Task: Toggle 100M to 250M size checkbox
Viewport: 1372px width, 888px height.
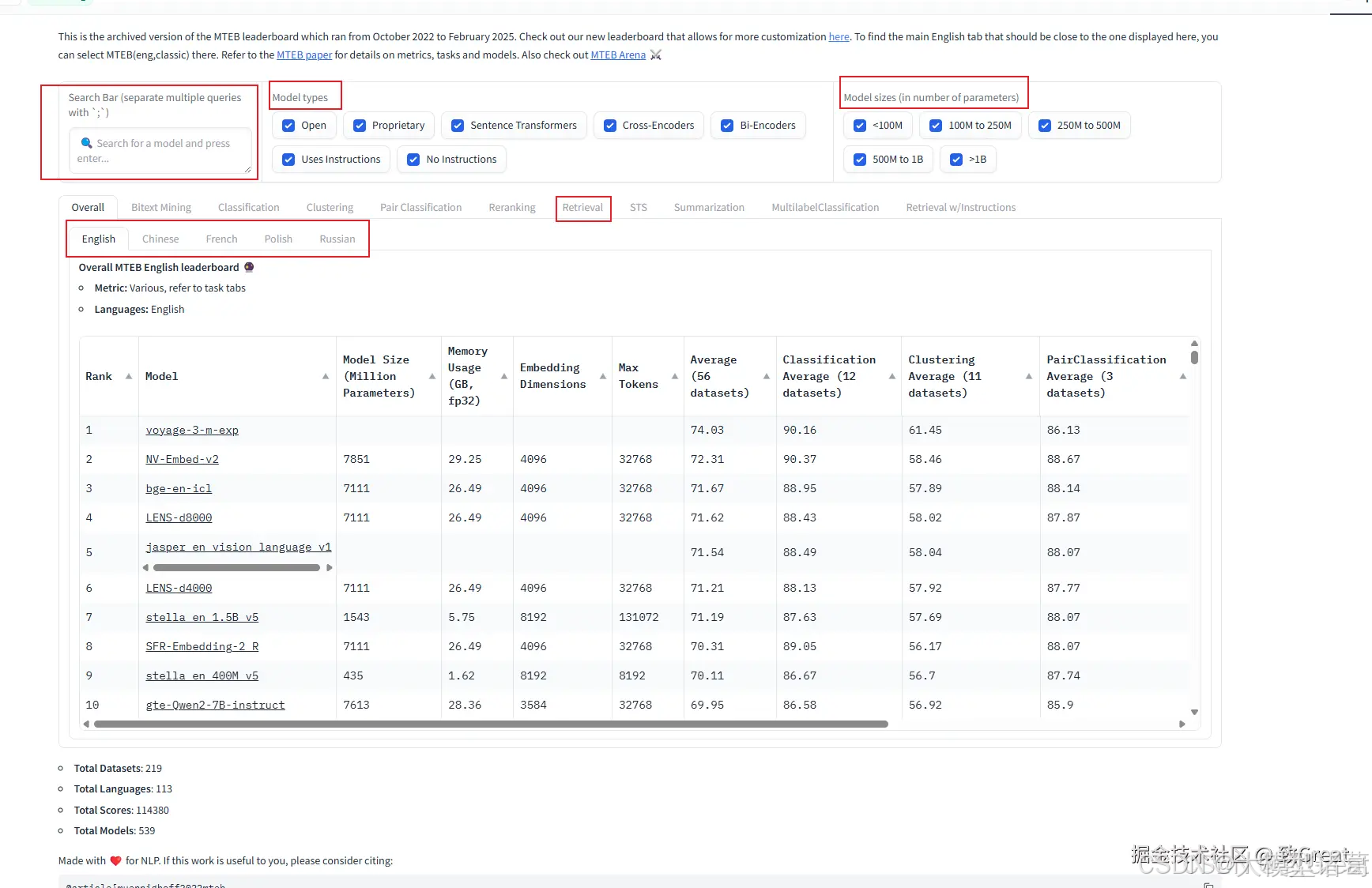Action: pos(936,126)
